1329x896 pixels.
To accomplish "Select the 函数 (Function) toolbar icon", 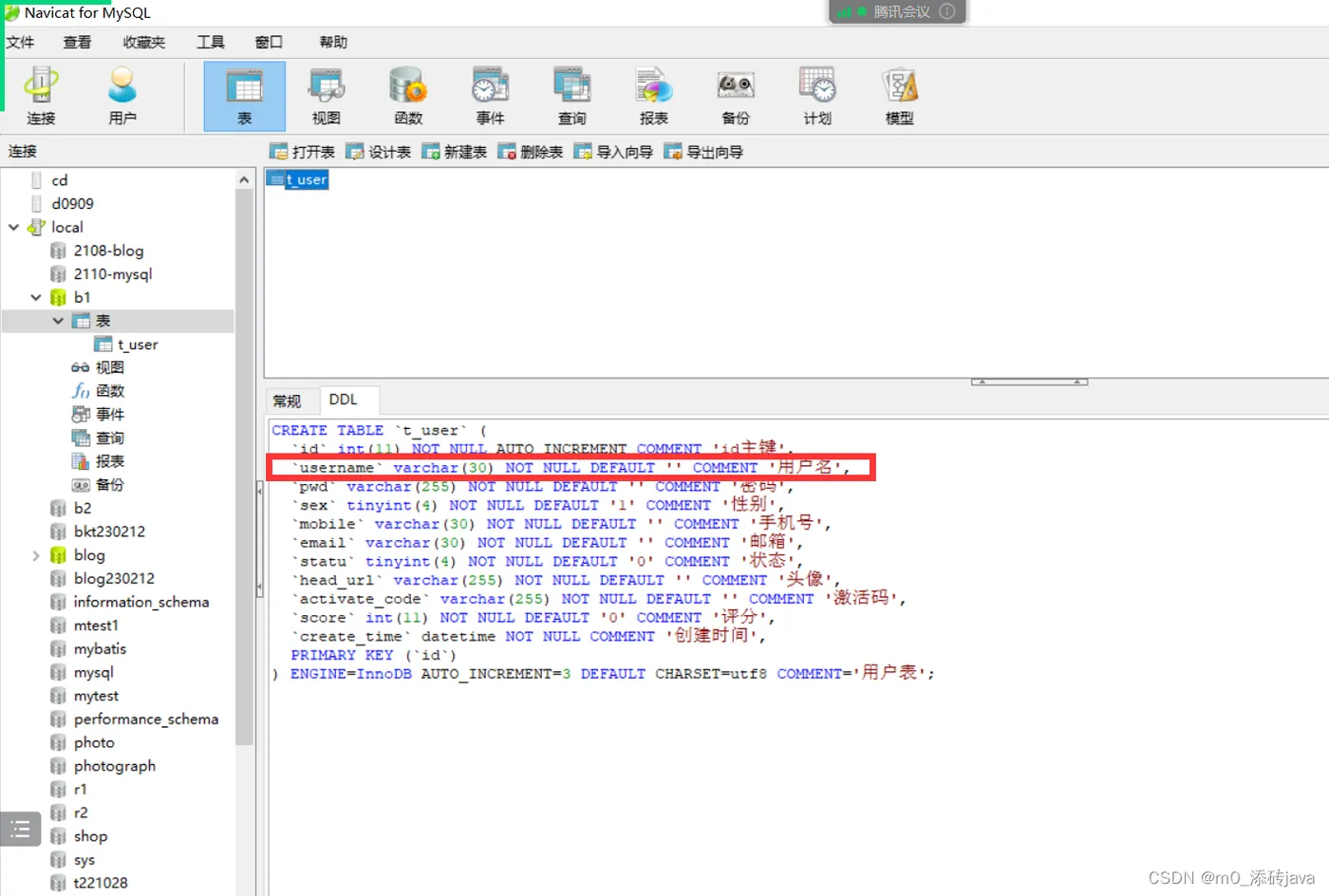I will tap(408, 96).
